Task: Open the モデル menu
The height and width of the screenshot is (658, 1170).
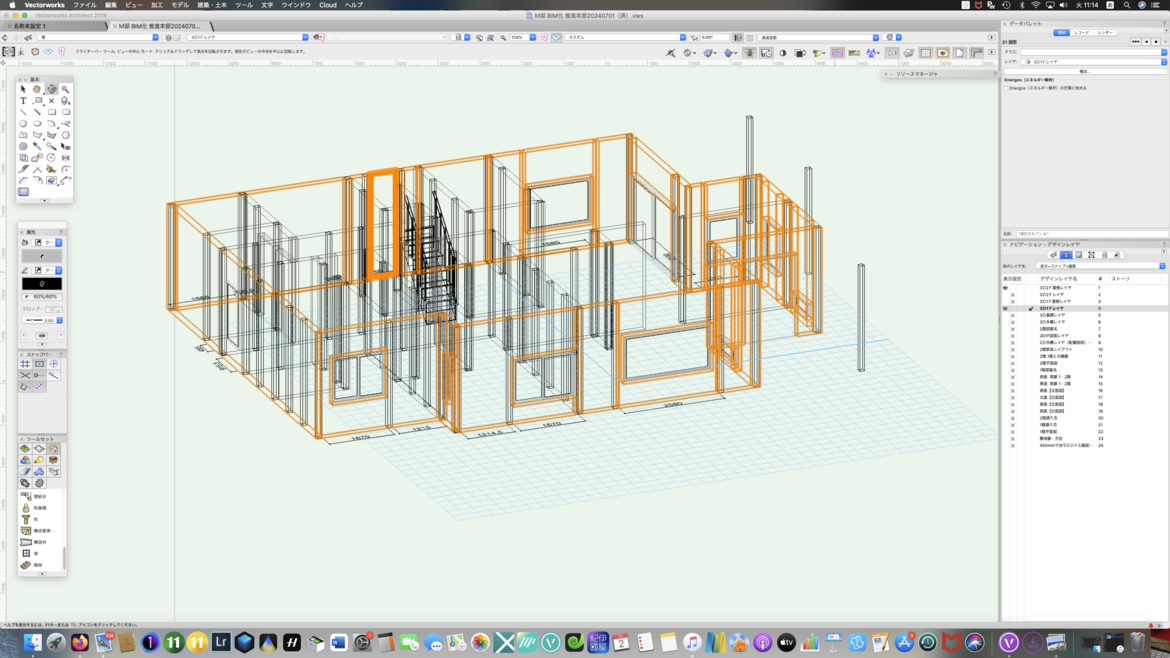Action: point(180,5)
